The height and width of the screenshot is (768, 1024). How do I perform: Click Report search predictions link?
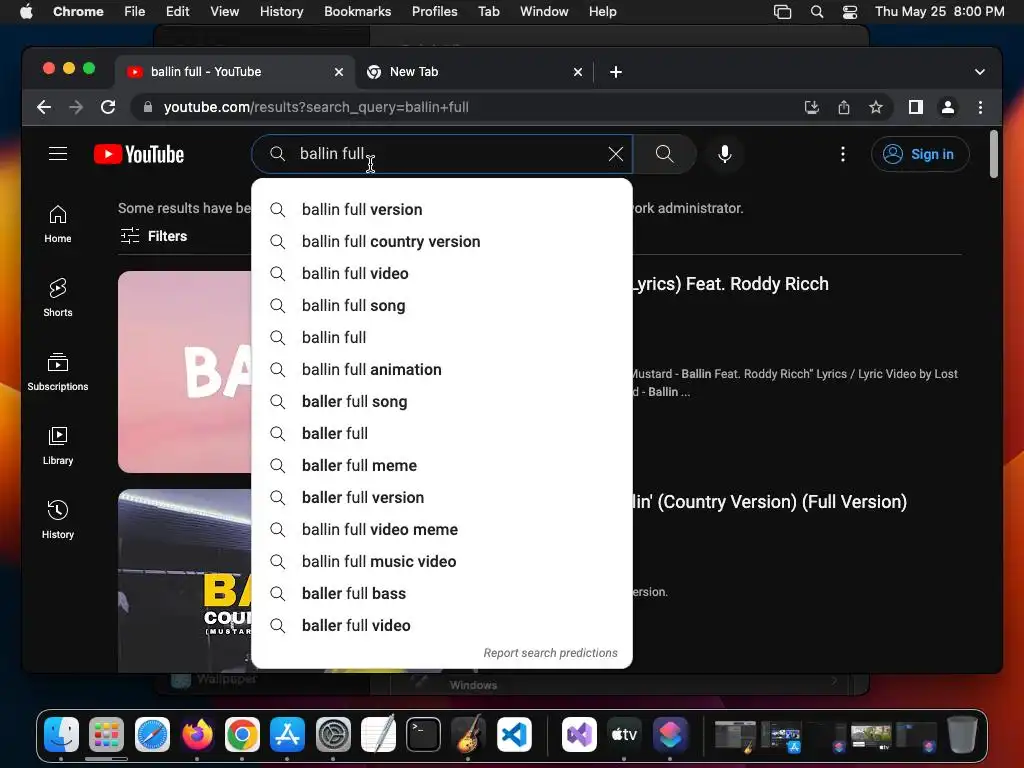pyautogui.click(x=550, y=653)
